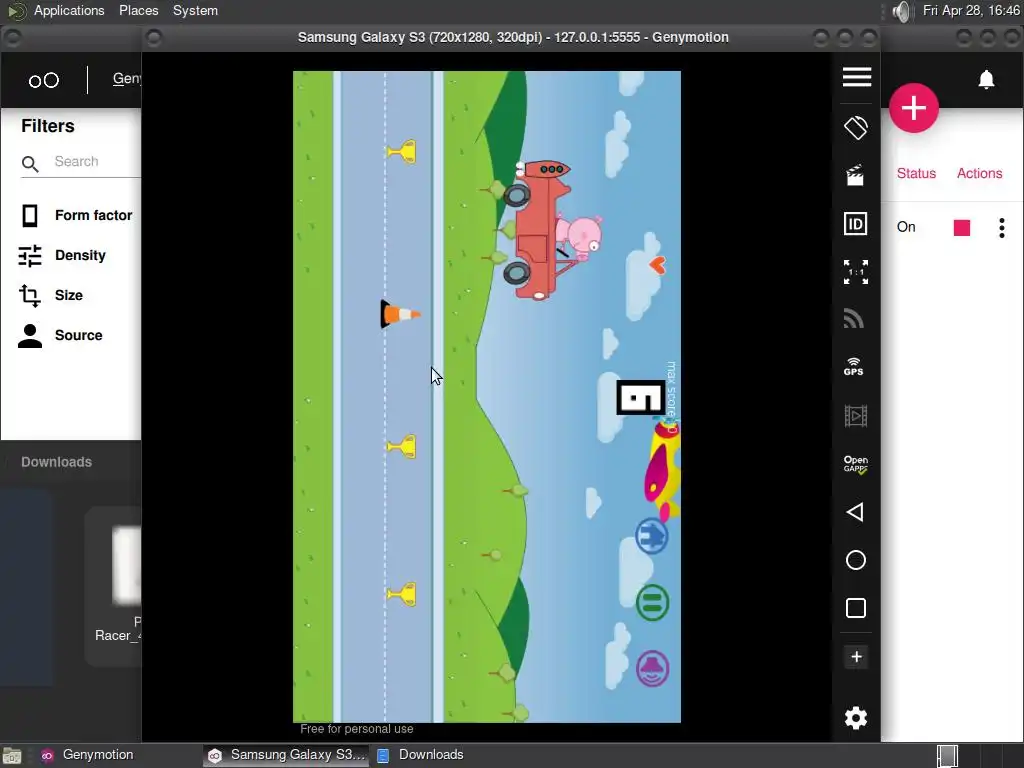This screenshot has width=1024, height=768.
Task: Open the Places menu
Action: (x=138, y=10)
